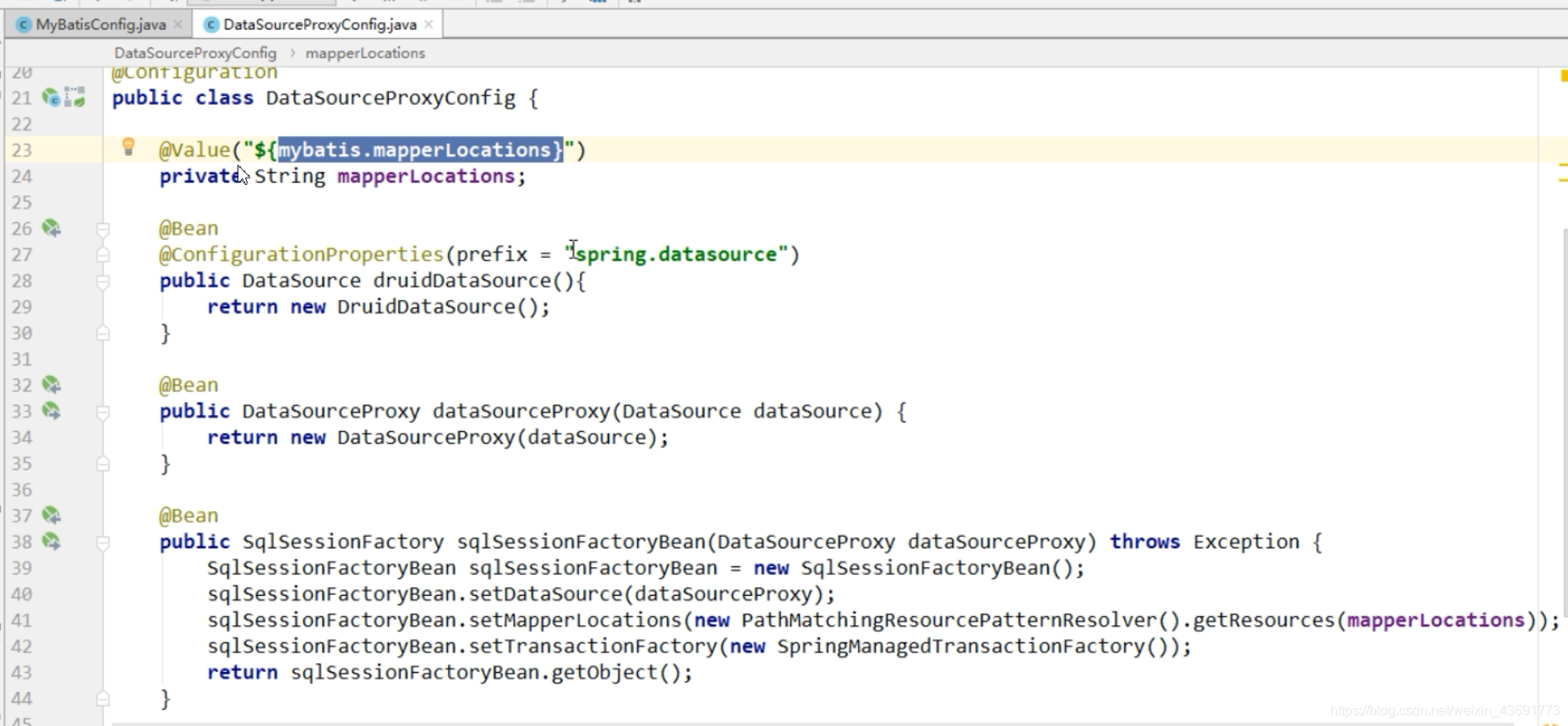Image resolution: width=1568 pixels, height=726 pixels.
Task: Click the highlighted mybatis.mapperLocations text
Action: point(420,150)
